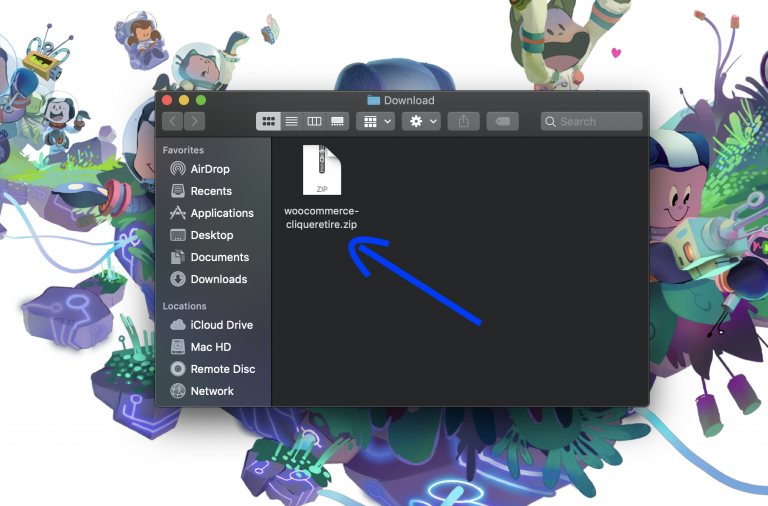The height and width of the screenshot is (506, 768).
Task: Select Recents in the Favorites sidebar
Action: [x=210, y=191]
